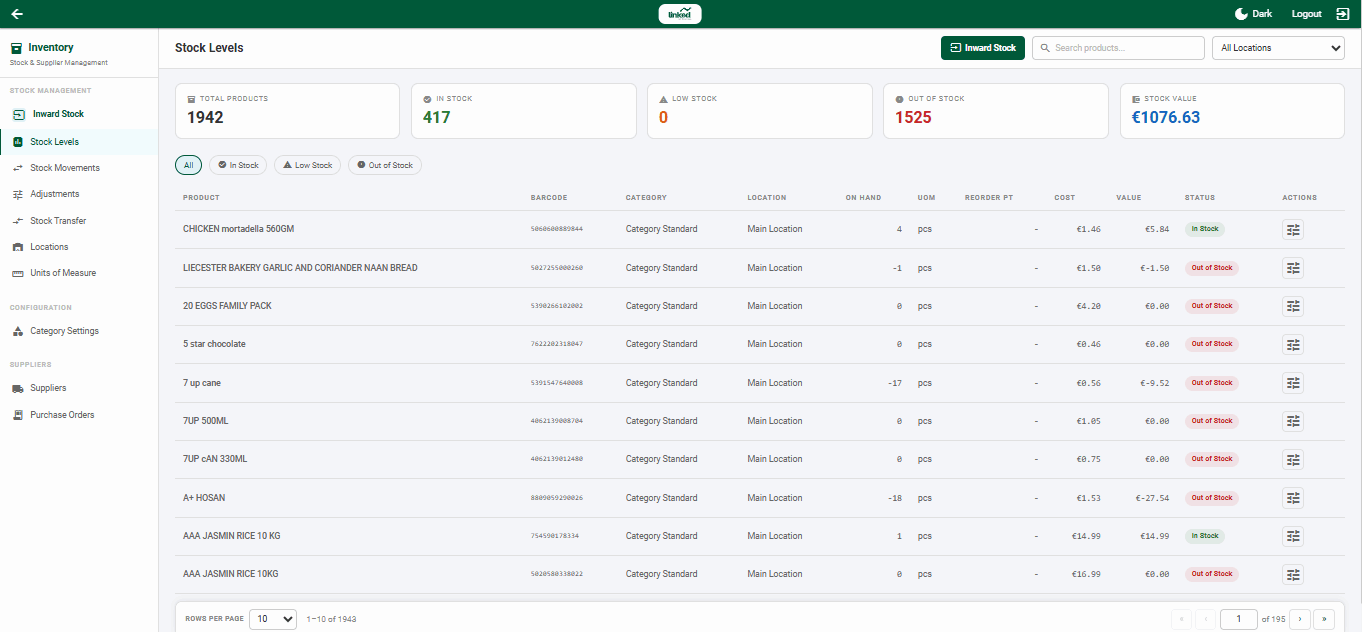Click the Logout exit icon
Screen dimensions: 1362x632
pos(1342,14)
